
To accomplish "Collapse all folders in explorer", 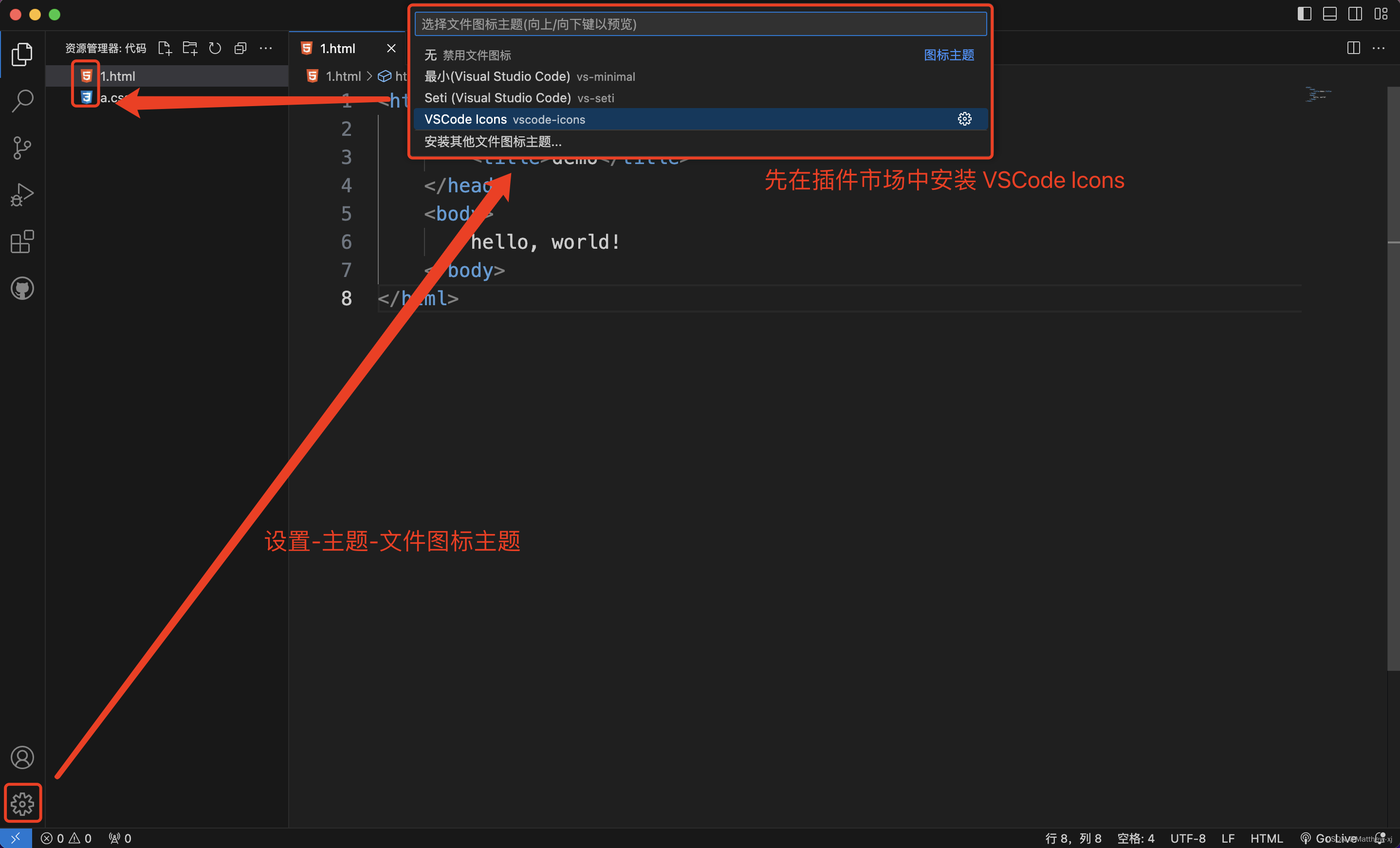I will pos(240,48).
